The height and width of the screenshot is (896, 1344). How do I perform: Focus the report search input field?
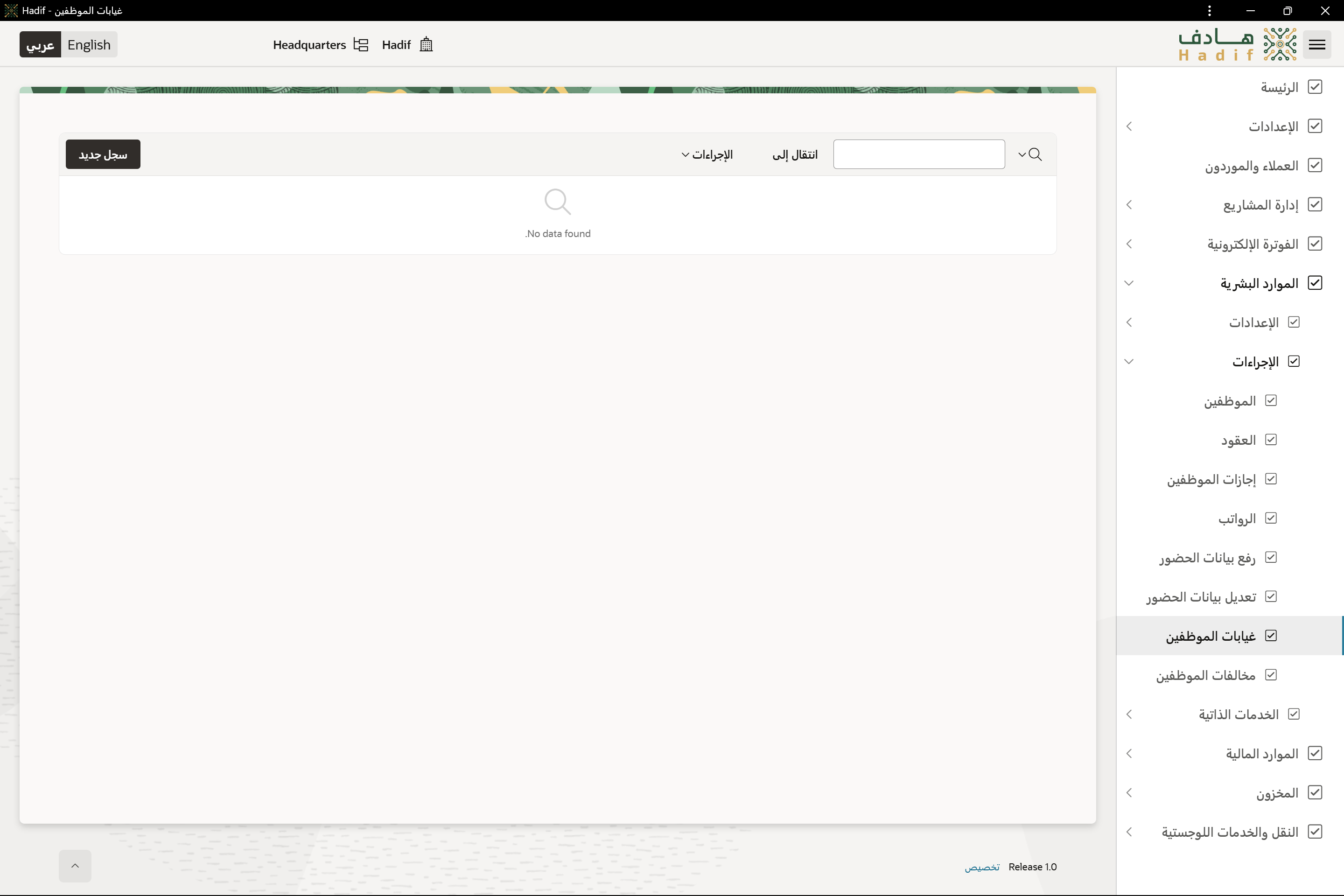[x=919, y=154]
